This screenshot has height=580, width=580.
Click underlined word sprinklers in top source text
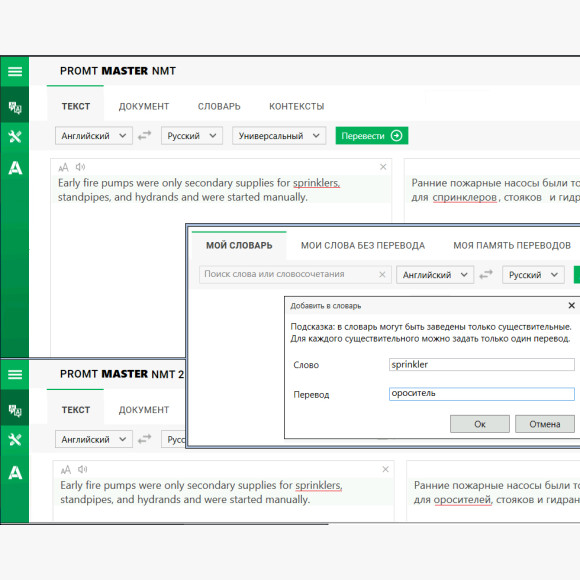click(x=316, y=183)
